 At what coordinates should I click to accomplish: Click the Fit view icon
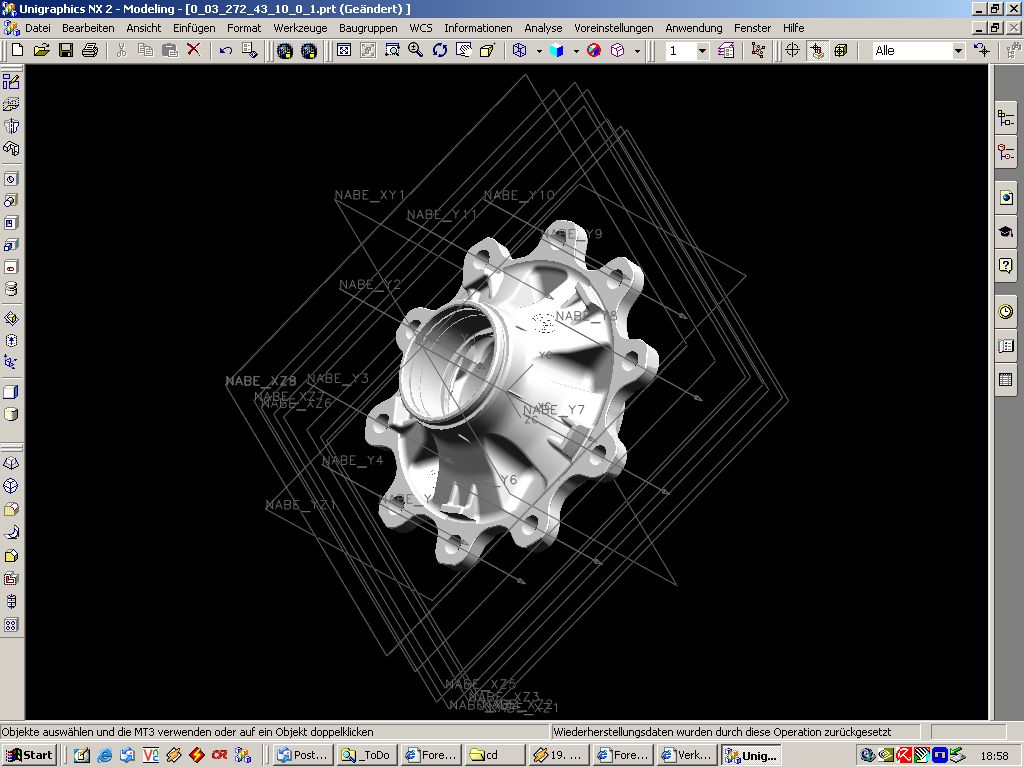[344, 50]
